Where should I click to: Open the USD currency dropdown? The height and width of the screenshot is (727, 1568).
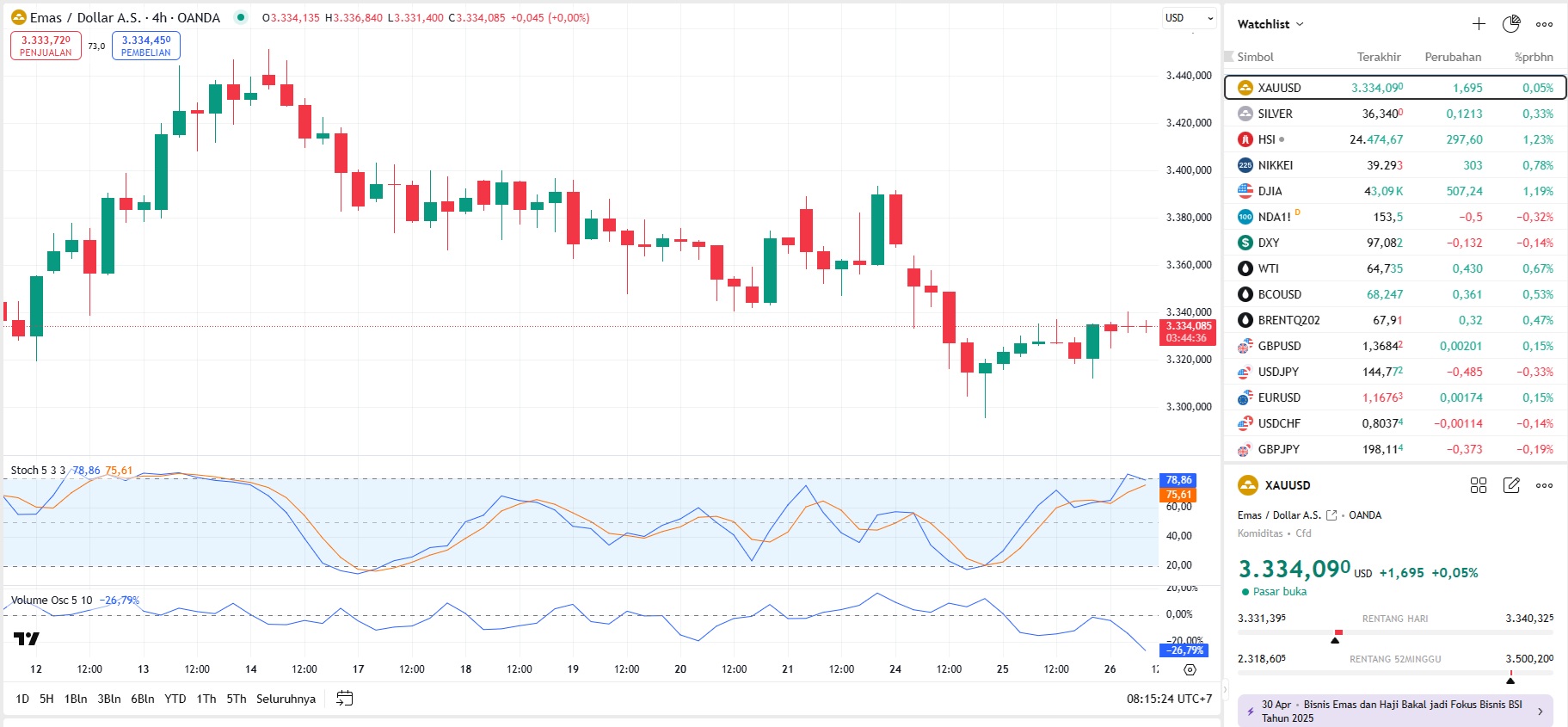tap(1189, 18)
